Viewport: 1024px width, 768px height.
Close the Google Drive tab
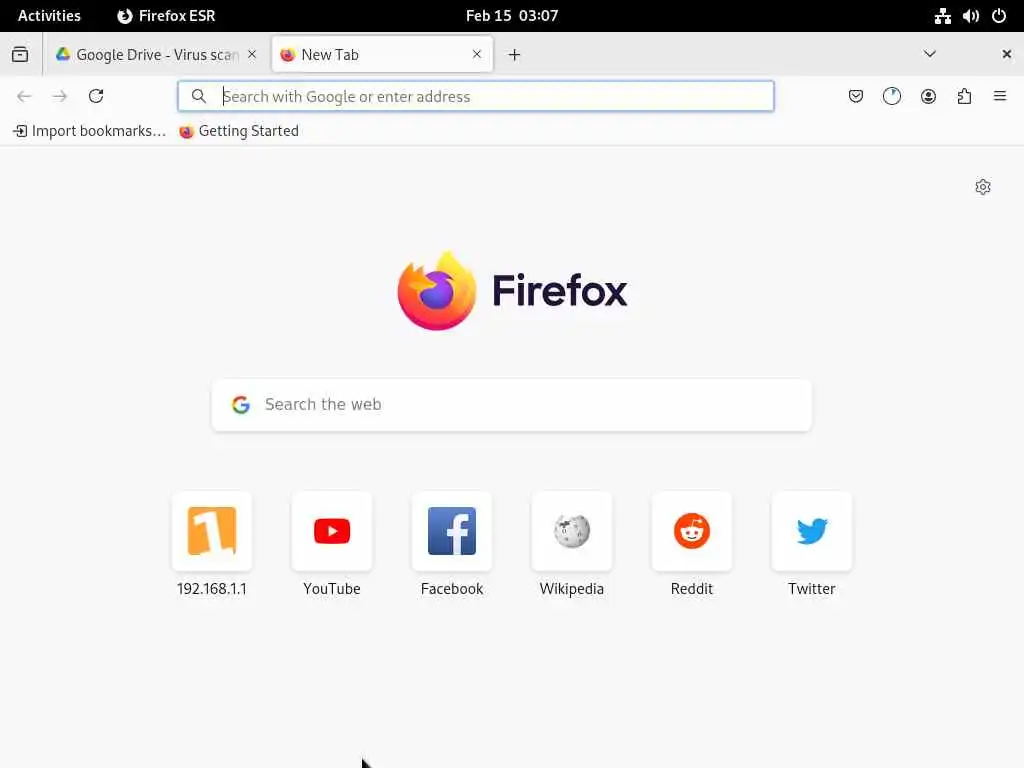[x=252, y=54]
